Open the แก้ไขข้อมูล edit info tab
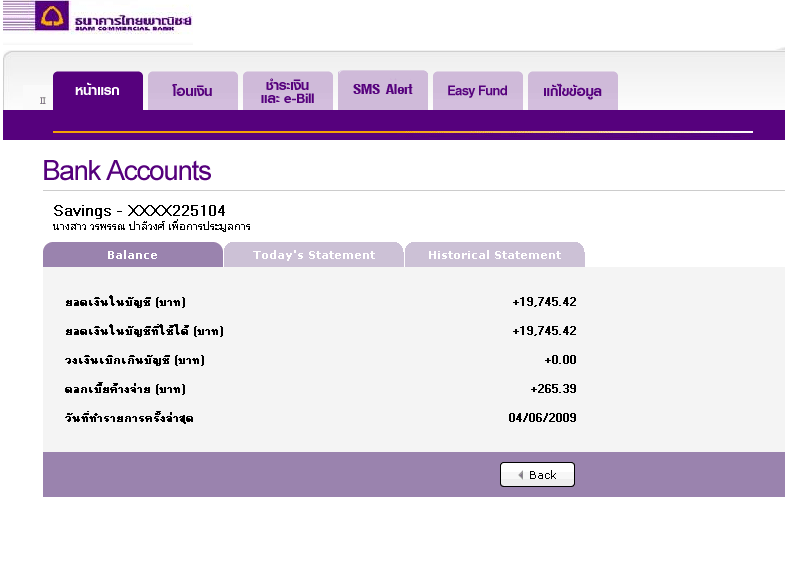Image resolution: width=785 pixels, height=582 pixels. click(x=573, y=91)
